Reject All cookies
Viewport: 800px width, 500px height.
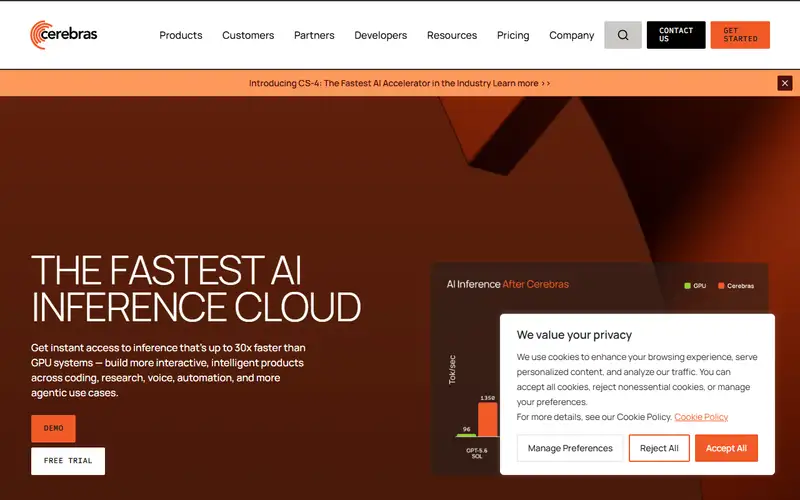coord(659,448)
